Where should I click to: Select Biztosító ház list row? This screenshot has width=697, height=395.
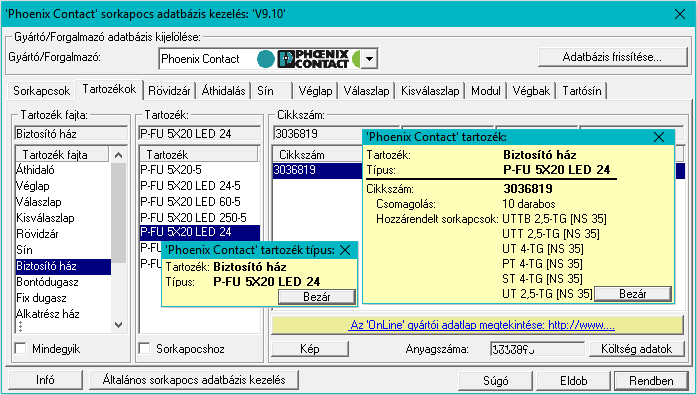click(63, 266)
